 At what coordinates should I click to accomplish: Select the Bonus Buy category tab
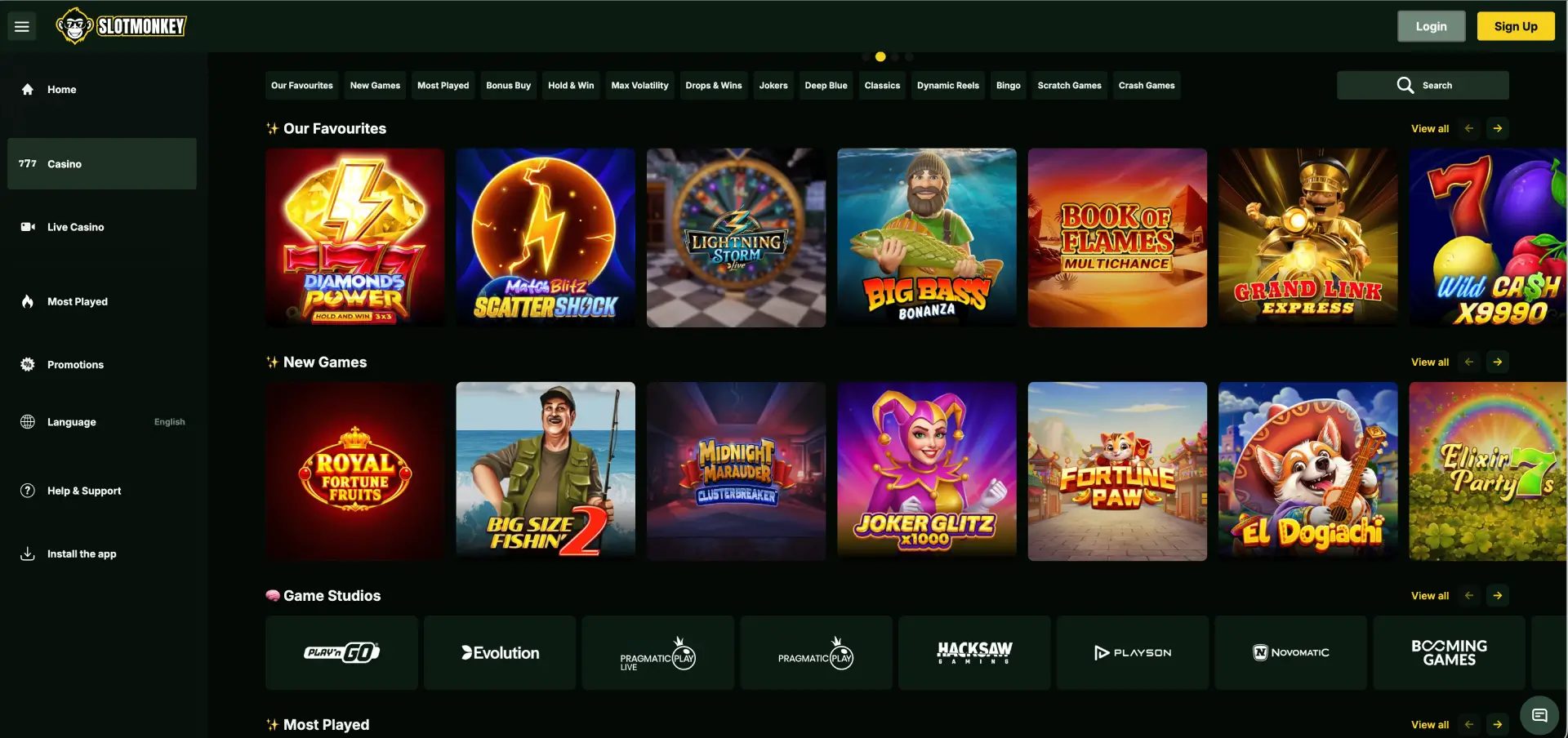[508, 86]
